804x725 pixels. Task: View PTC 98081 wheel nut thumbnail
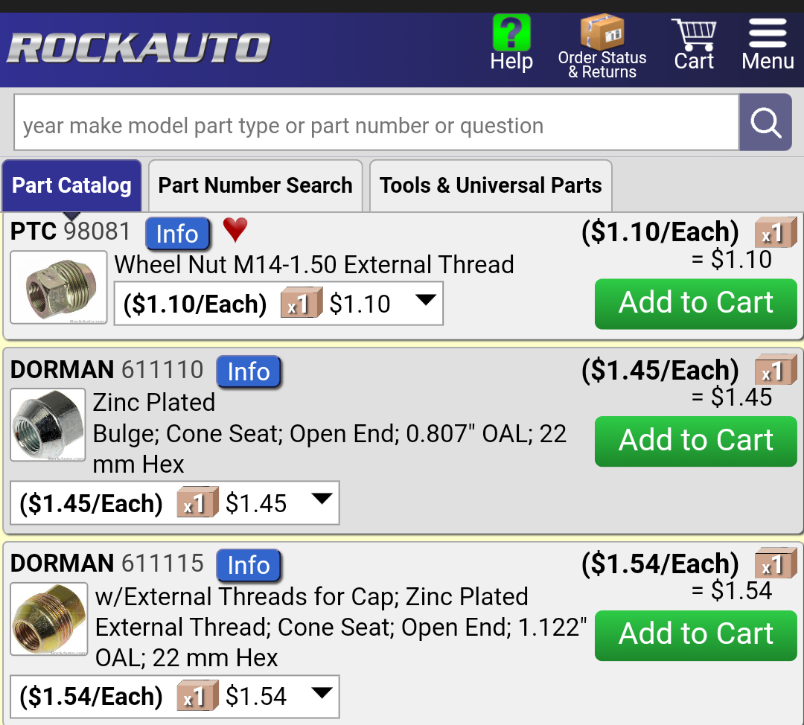59,287
